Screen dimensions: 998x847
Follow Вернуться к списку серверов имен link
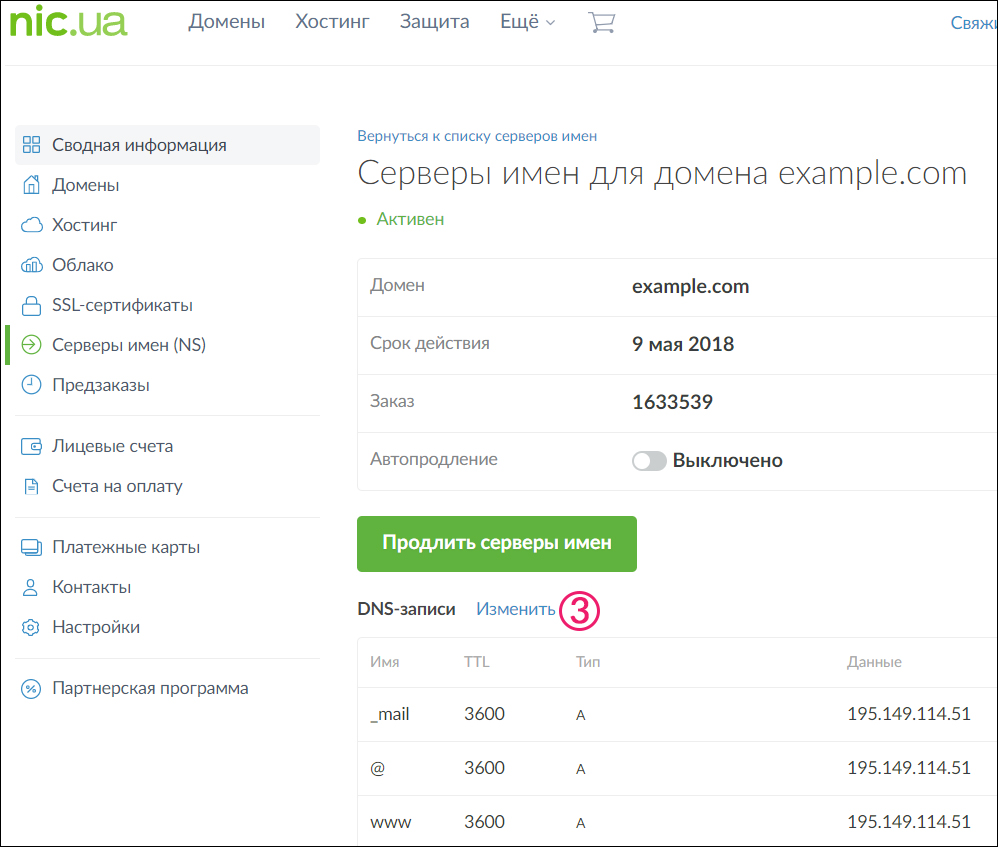477,136
